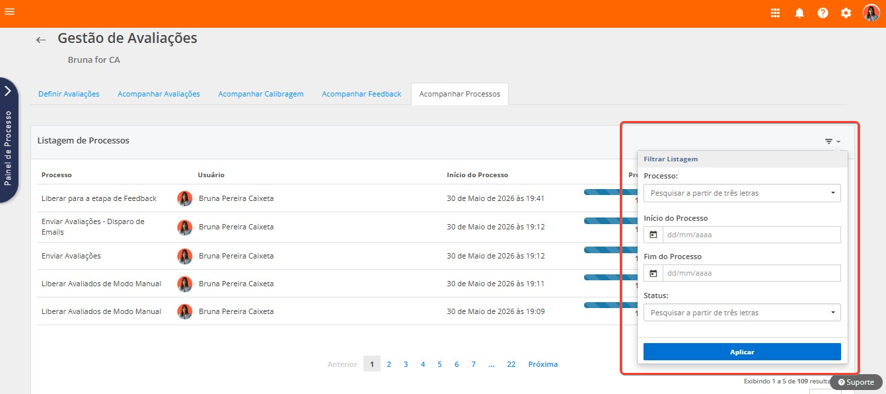Viewport: 886px width, 394px height.
Task: Jump to last page 22
Action: point(511,365)
